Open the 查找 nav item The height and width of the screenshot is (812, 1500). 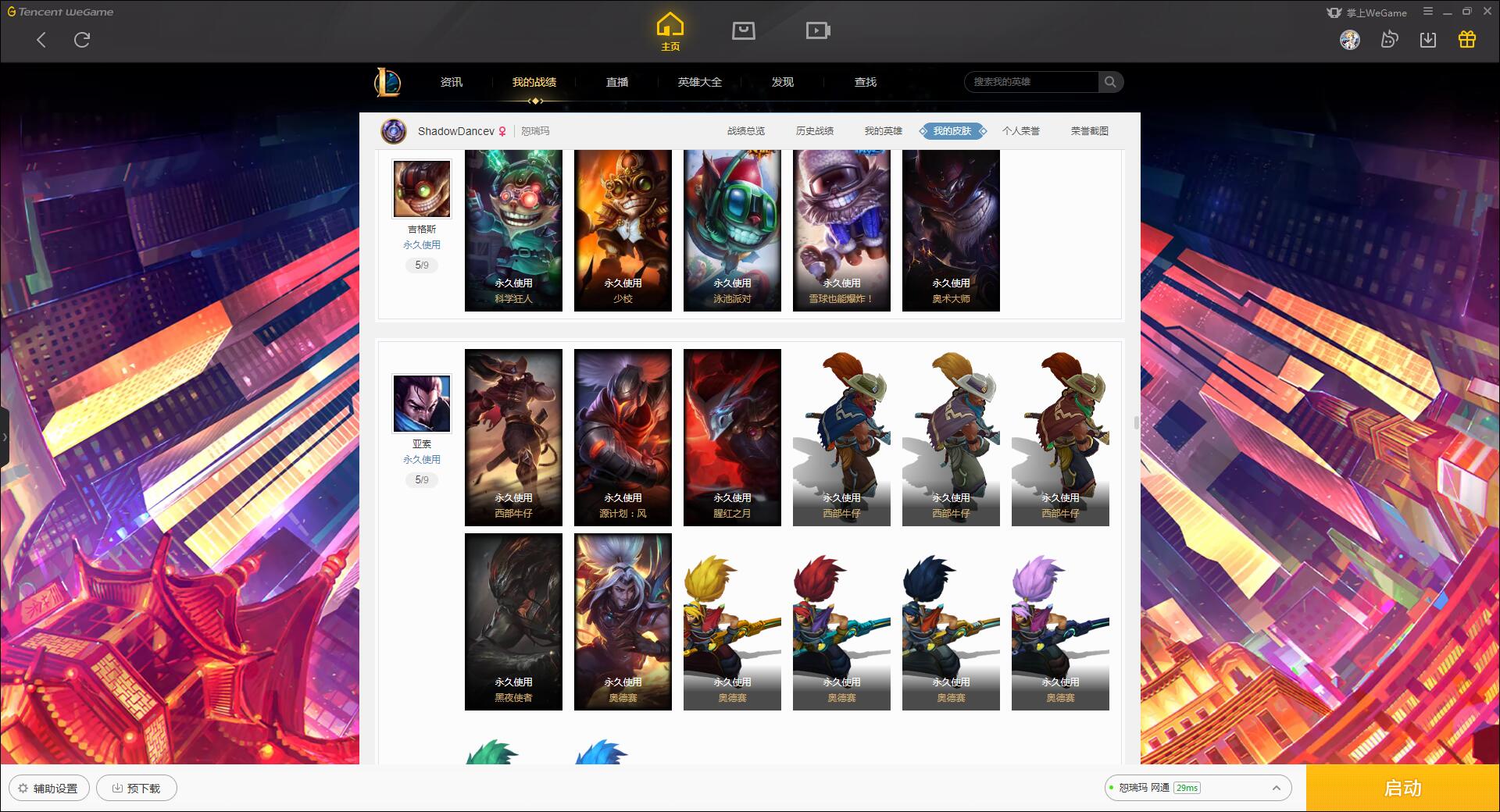point(866,82)
